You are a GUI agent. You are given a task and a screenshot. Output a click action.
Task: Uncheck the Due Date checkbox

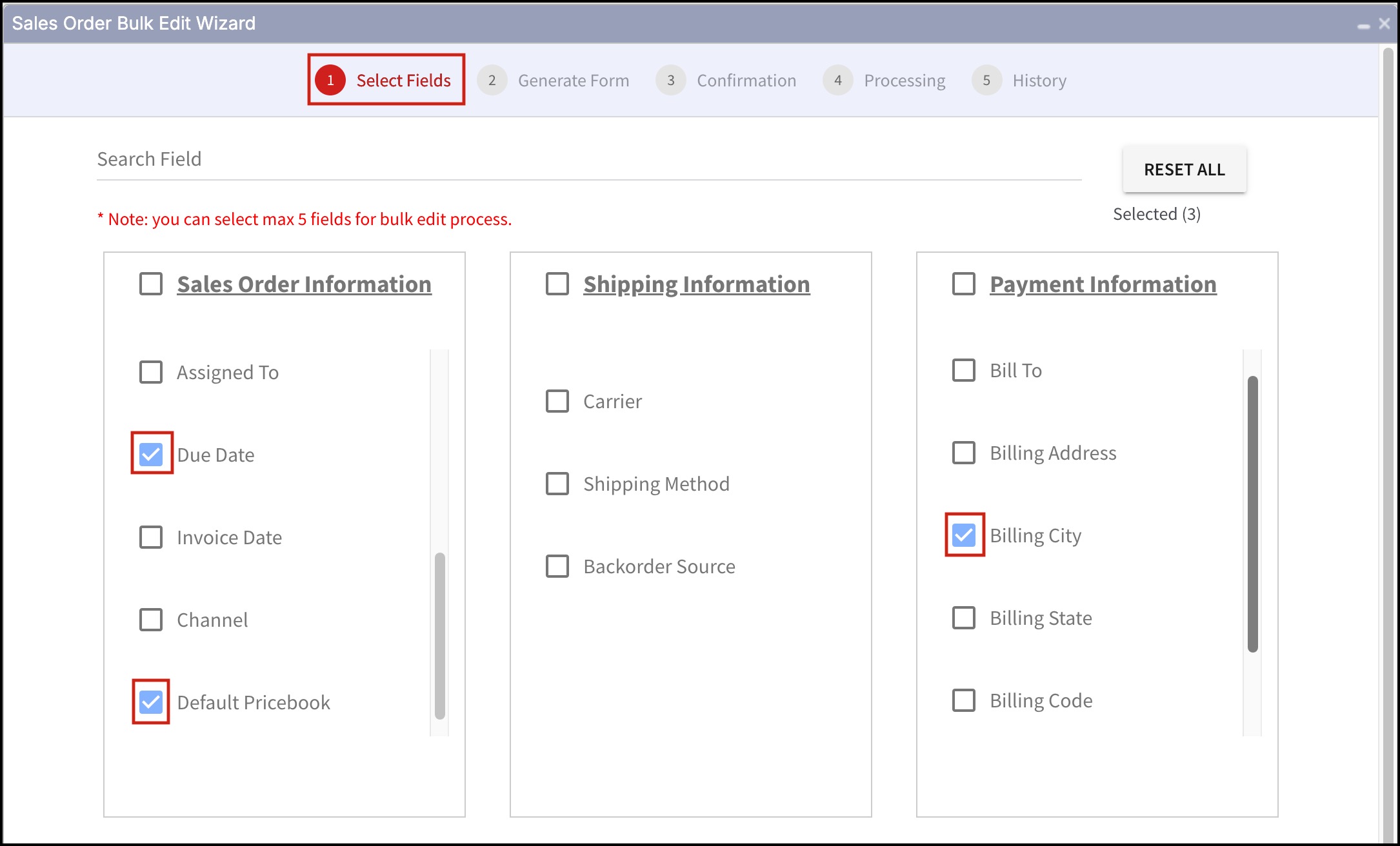[151, 454]
